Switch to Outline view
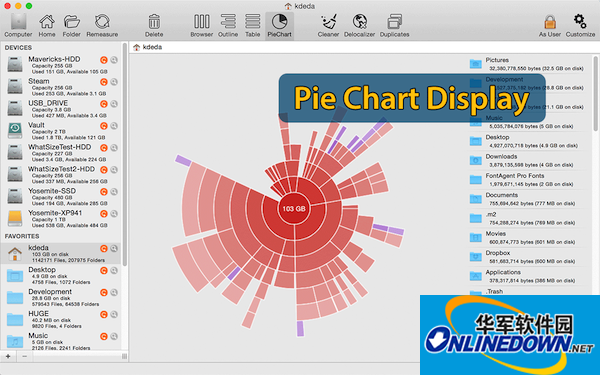 click(x=228, y=25)
